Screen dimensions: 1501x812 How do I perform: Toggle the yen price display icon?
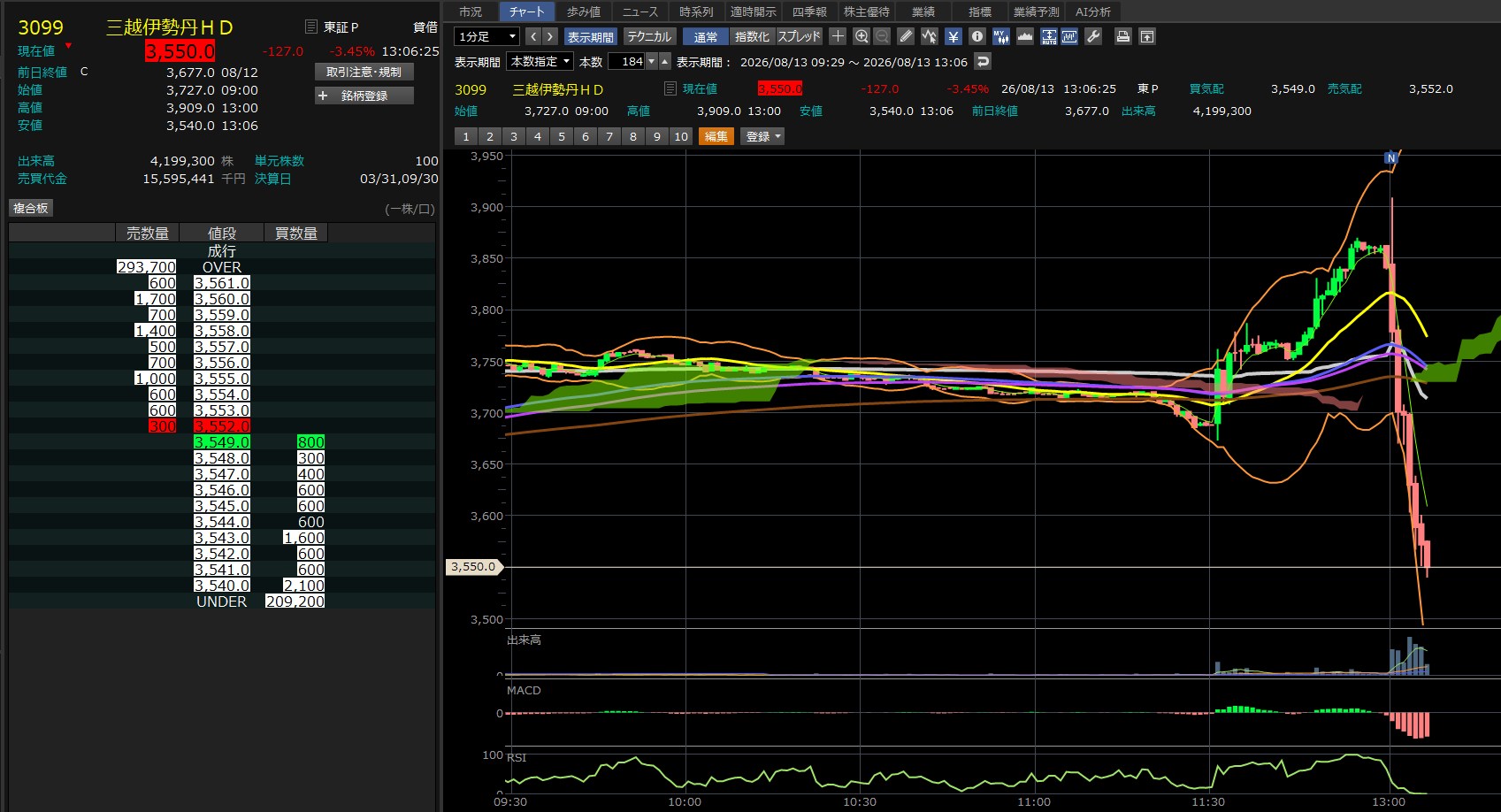[x=953, y=36]
